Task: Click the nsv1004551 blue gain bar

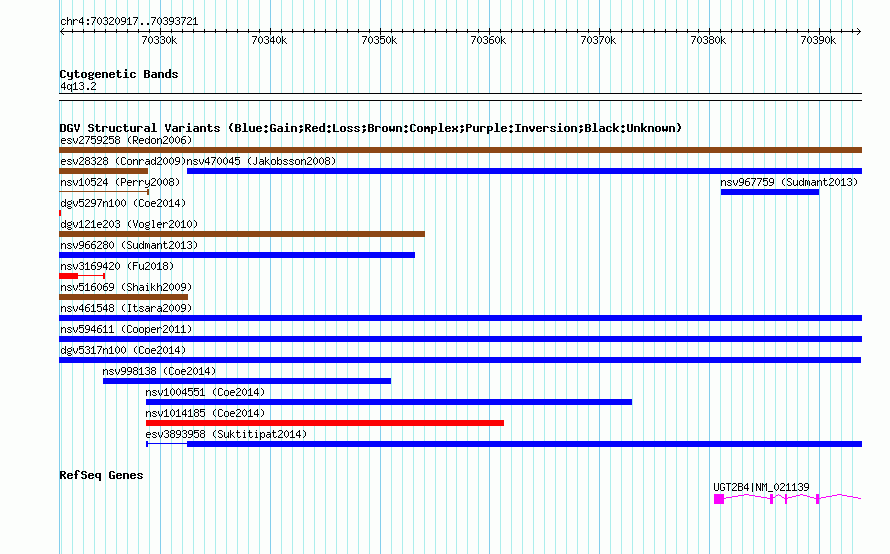Action: tap(389, 402)
